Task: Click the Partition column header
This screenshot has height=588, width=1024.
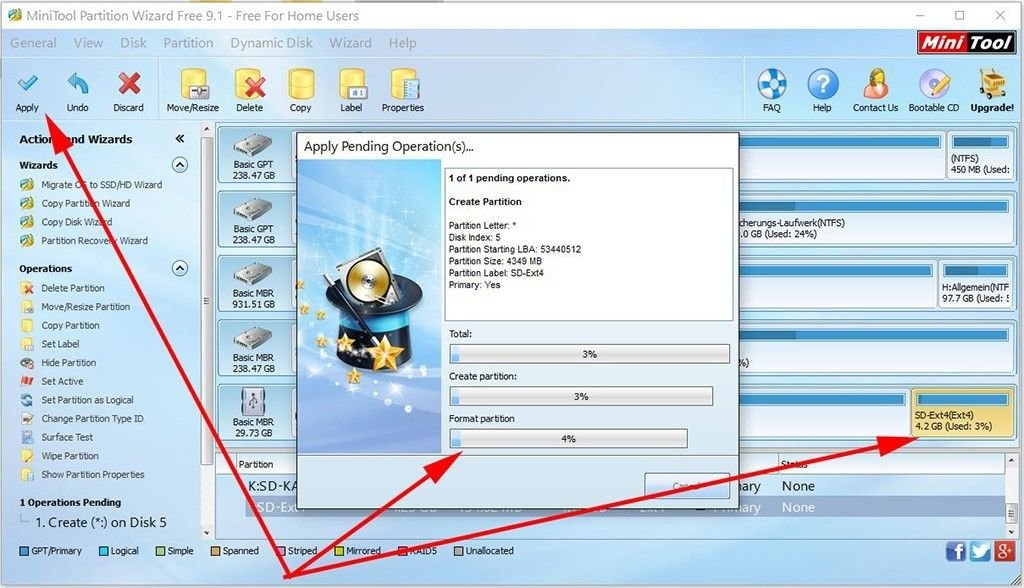Action: [256, 465]
